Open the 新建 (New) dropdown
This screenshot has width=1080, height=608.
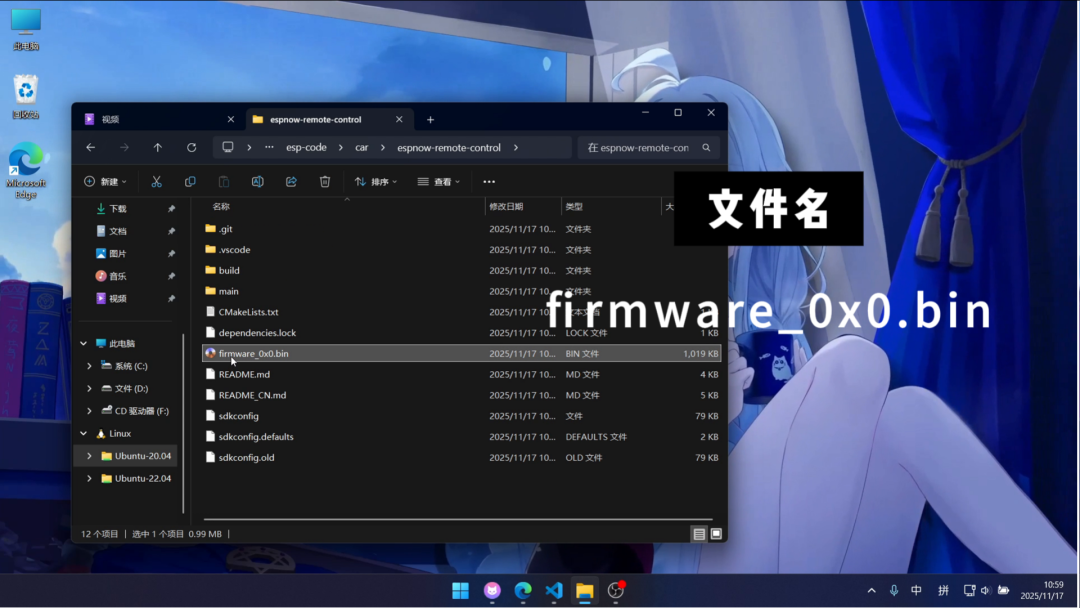105,182
